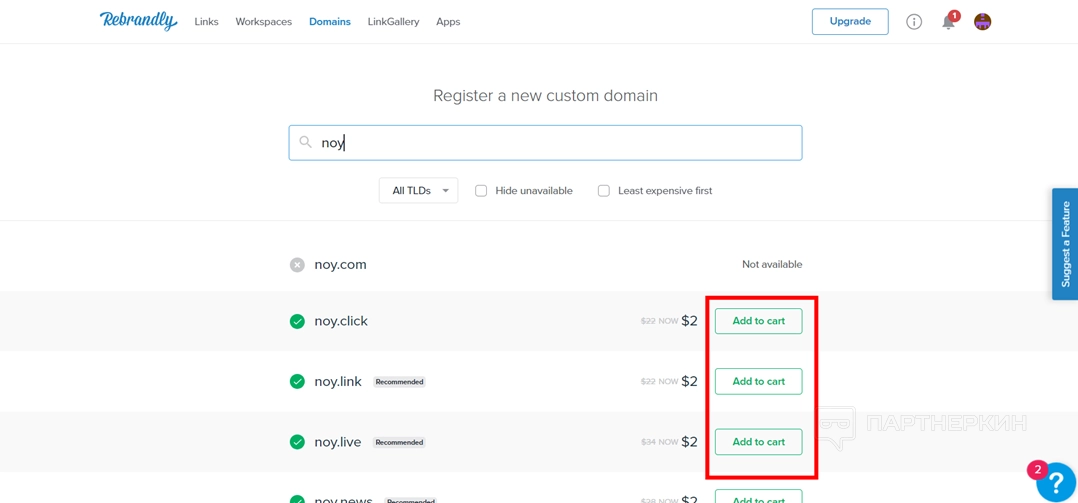Open the notifications bell
Image resolution: width=1078 pixels, height=503 pixels.
coord(948,22)
